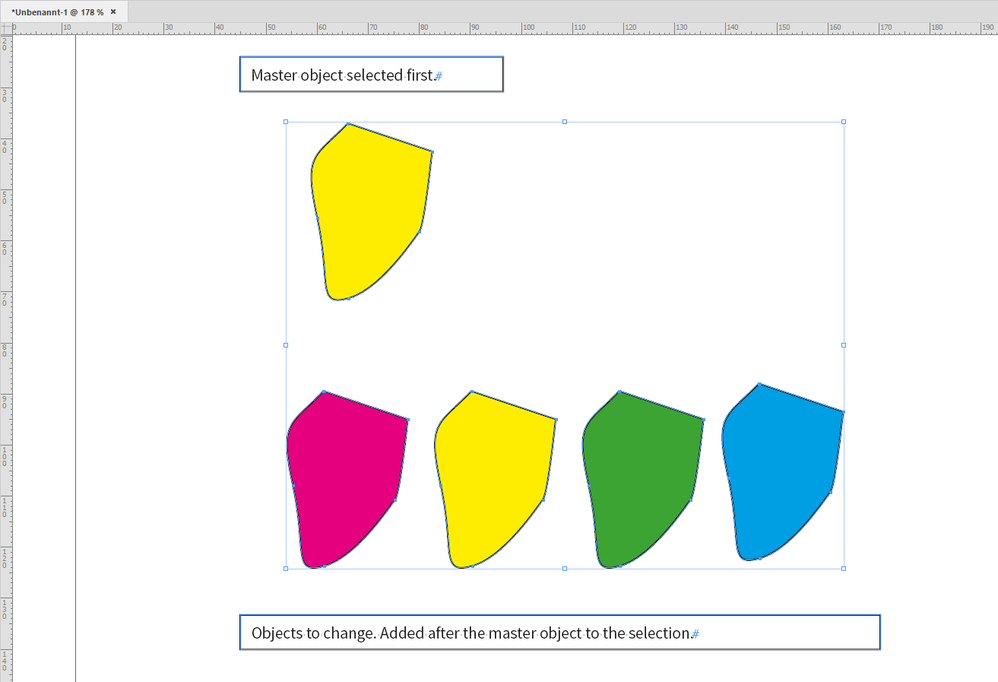
Task: Click the top-left selection handle
Action: tap(286, 122)
